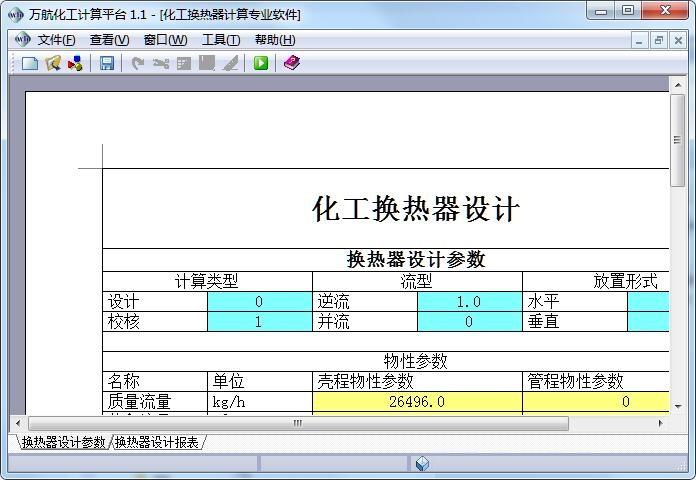Open the 工具(T) menu
The image size is (696, 480).
pos(220,40)
